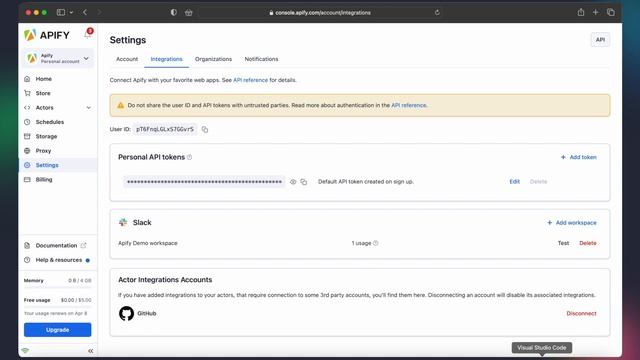
Task: Select Settings in the sidebar
Action: pos(47,165)
